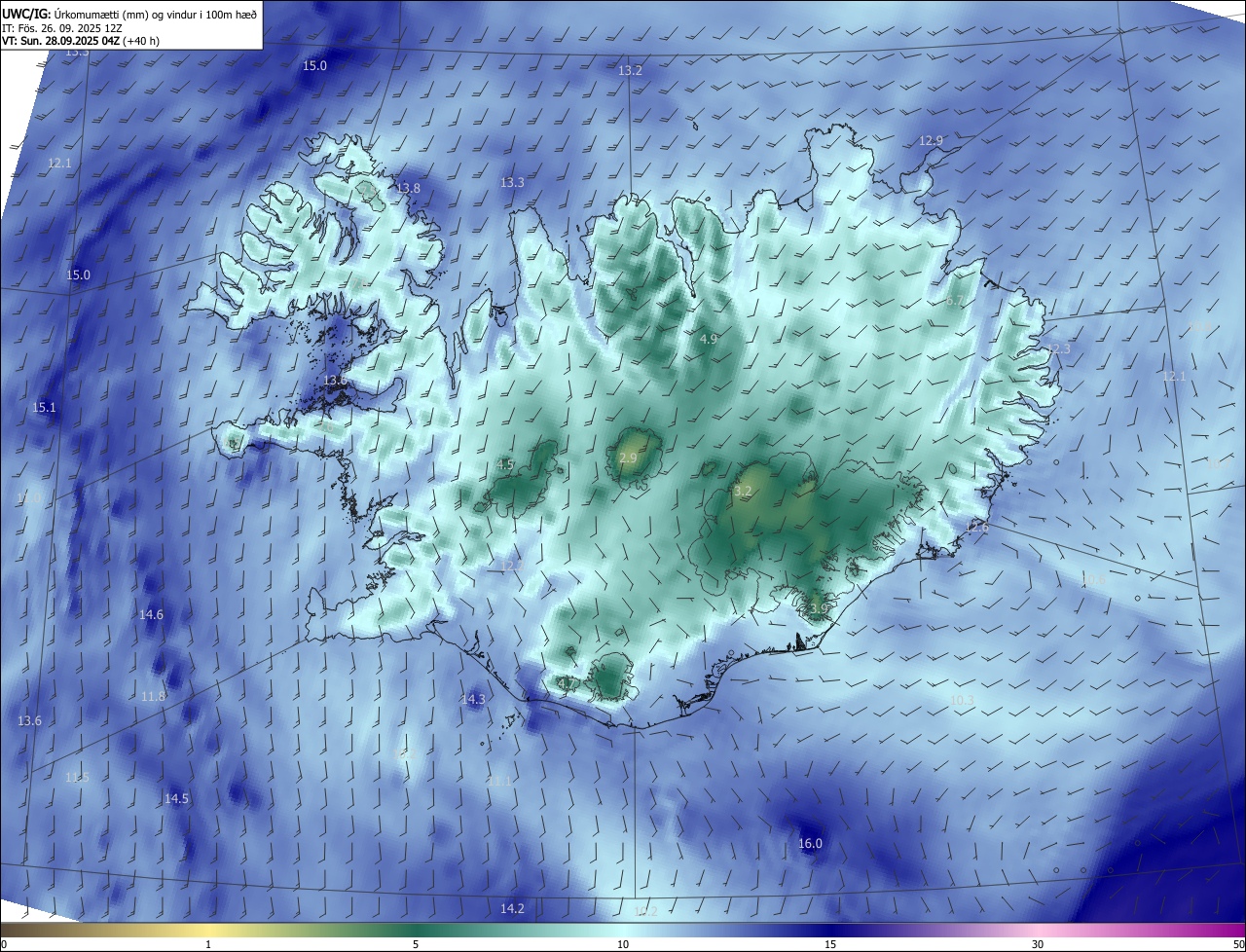Select the 4.5 value on the western glacier
Screen dimensions: 1246x952
coord(505,465)
